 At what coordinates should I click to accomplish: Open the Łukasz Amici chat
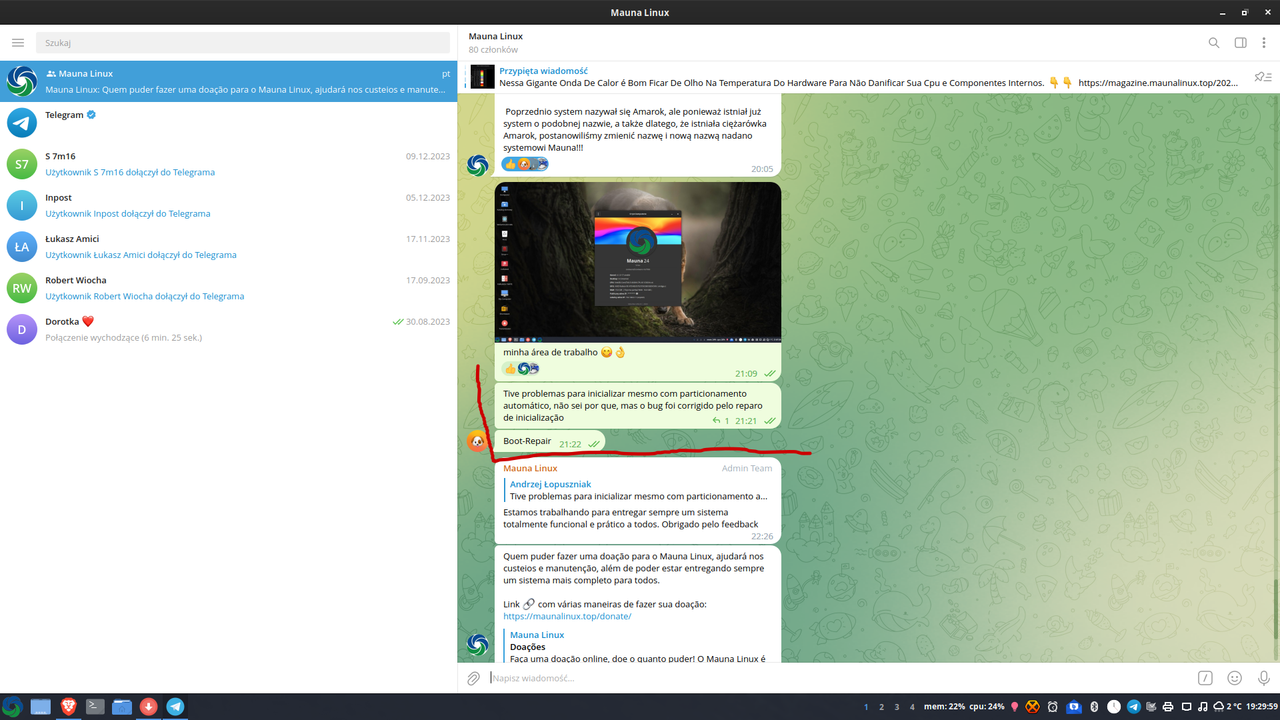(228, 246)
